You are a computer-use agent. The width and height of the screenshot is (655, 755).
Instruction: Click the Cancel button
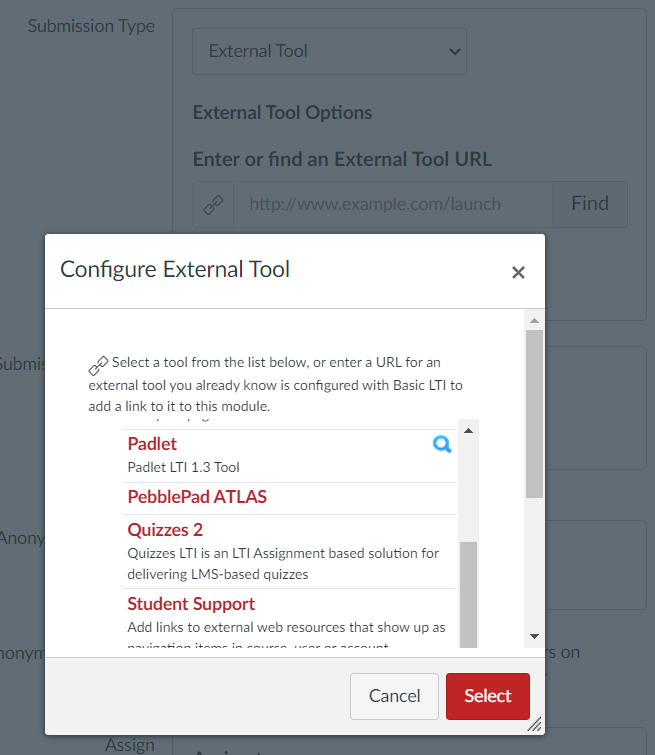pyautogui.click(x=394, y=696)
